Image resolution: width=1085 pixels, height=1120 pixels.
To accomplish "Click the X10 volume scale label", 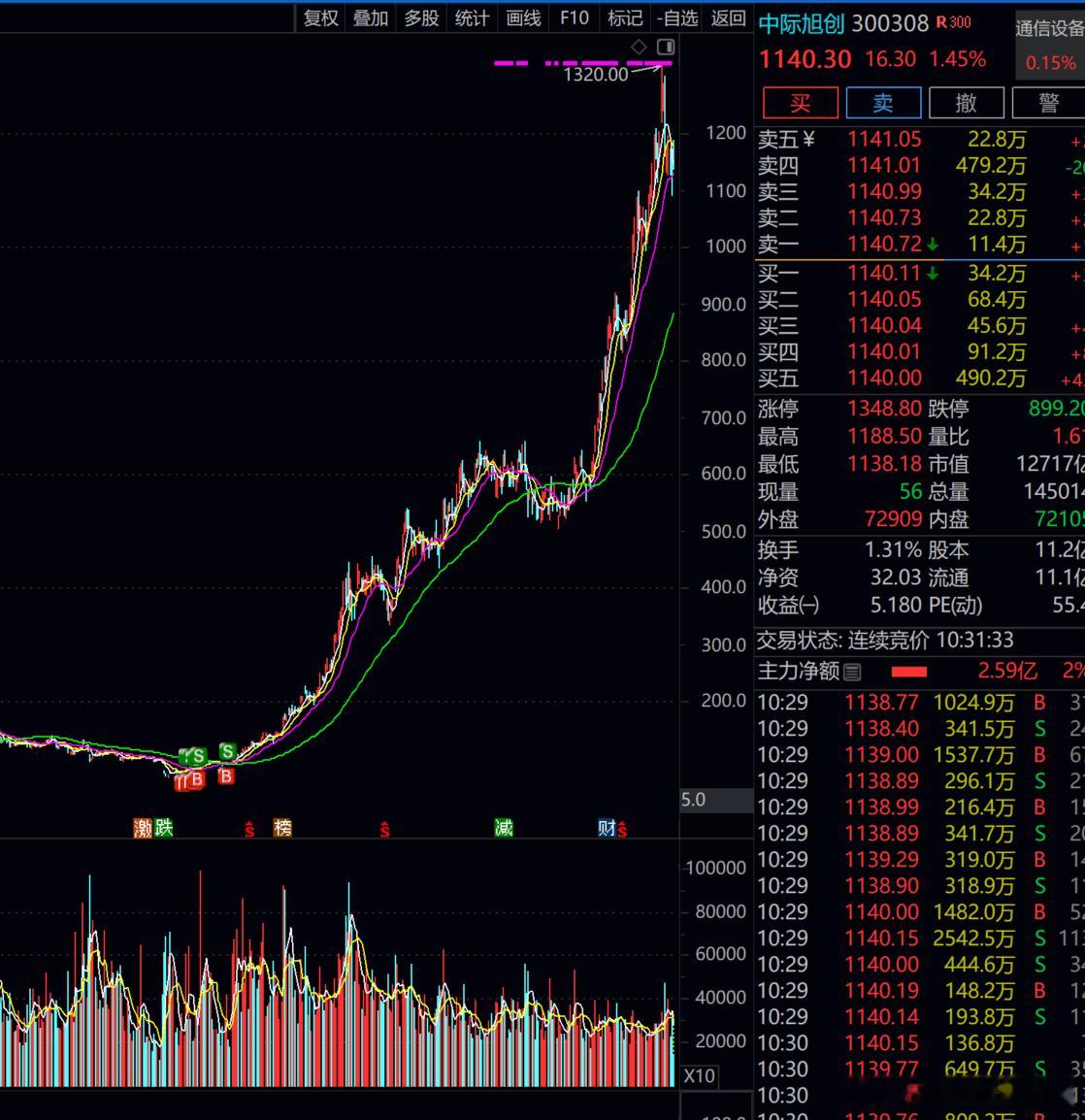I will click(699, 1075).
